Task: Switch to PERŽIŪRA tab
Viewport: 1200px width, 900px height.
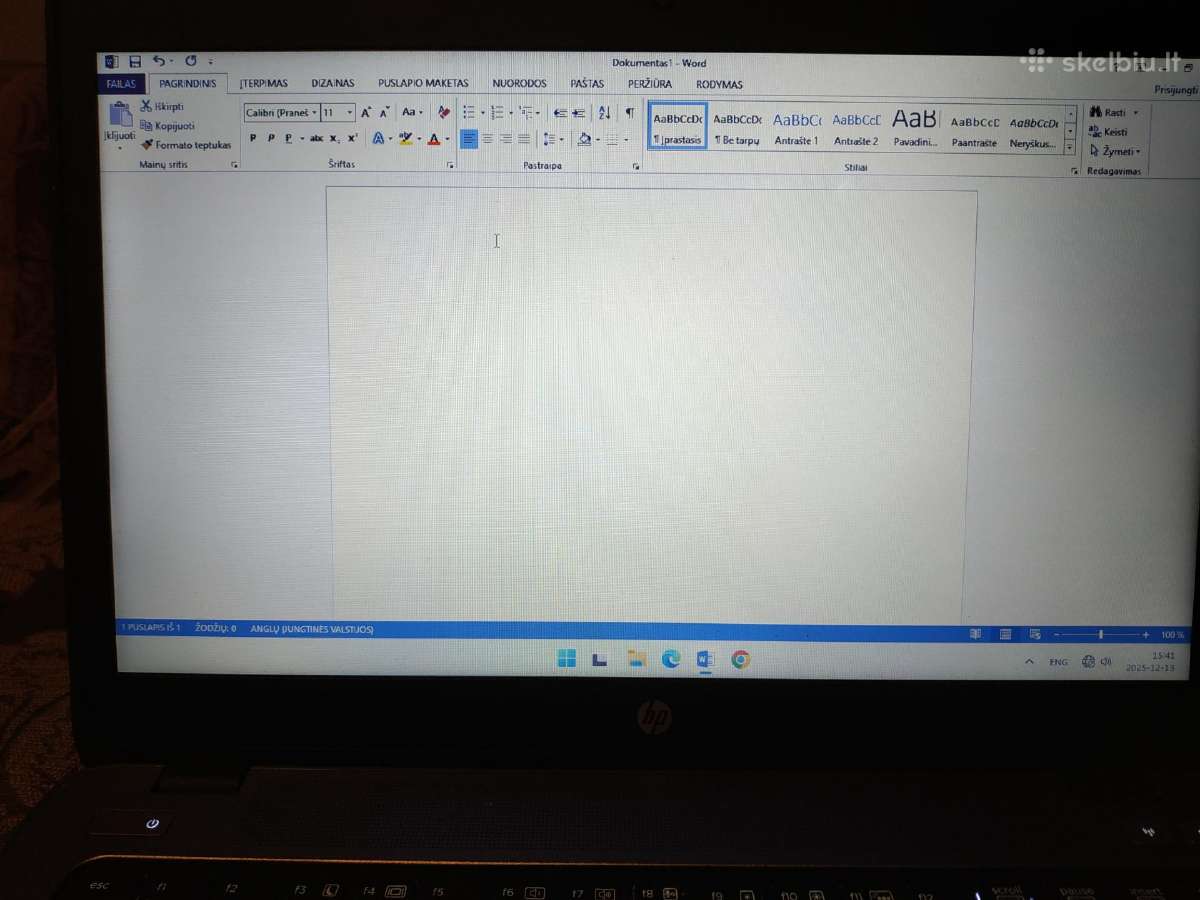Action: point(650,84)
